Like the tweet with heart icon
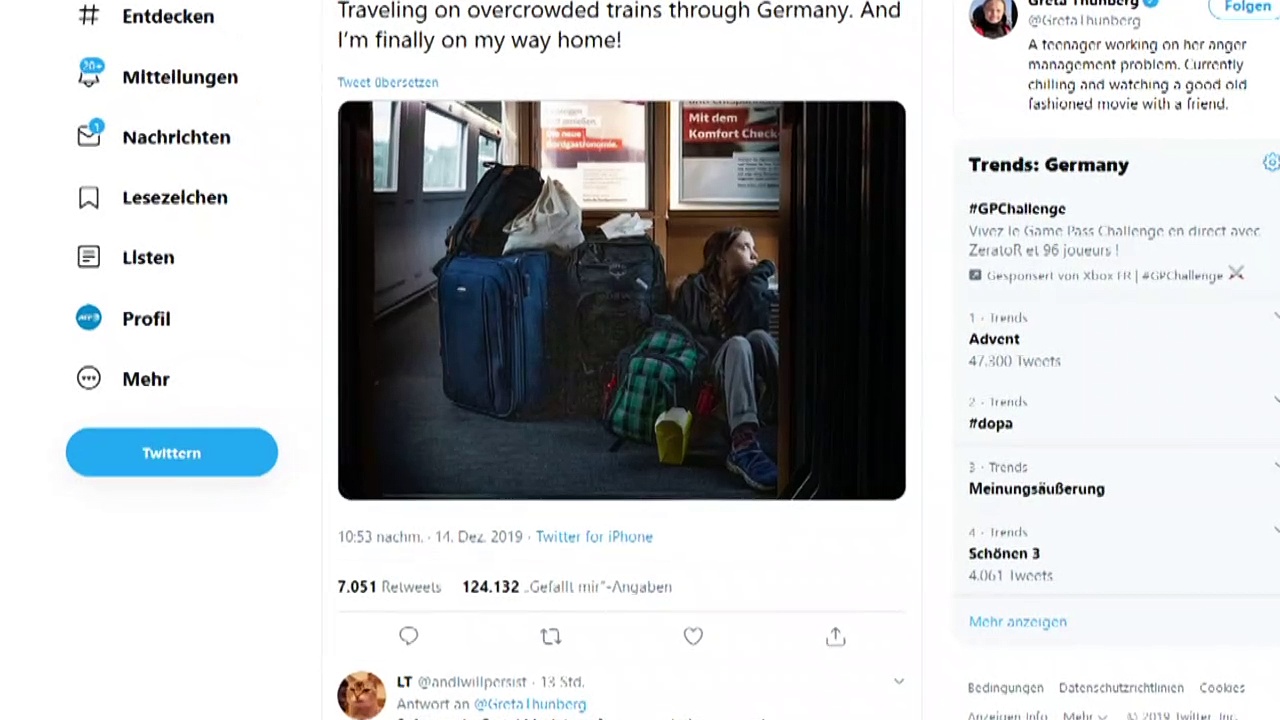 (x=693, y=636)
